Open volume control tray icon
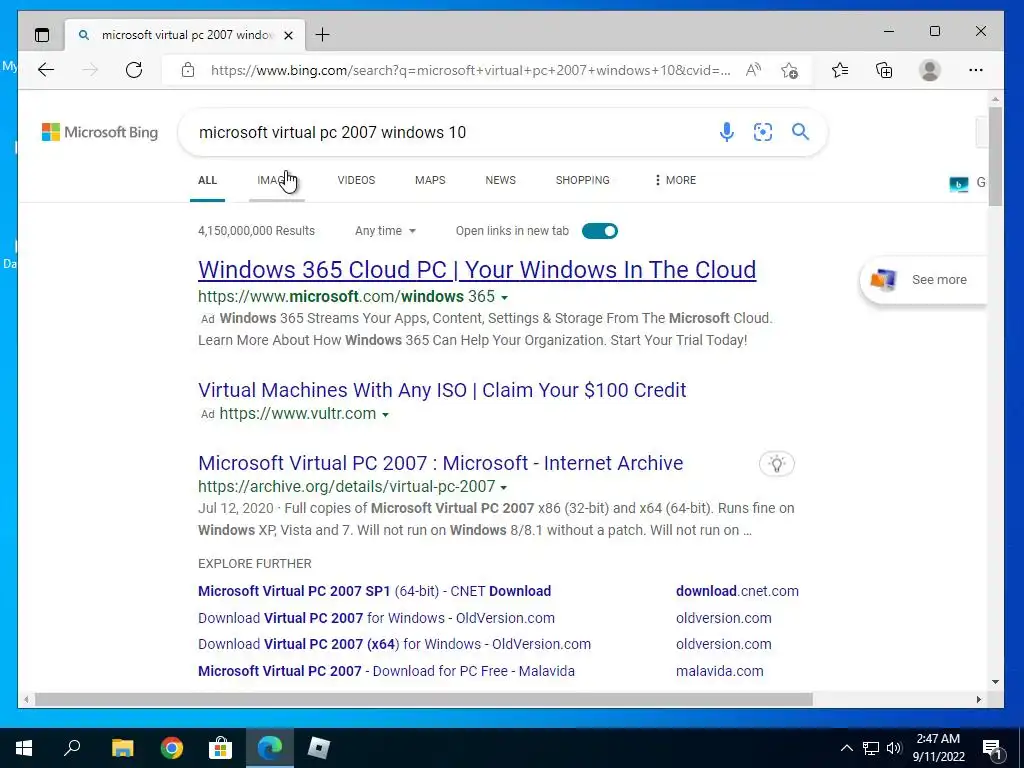1024x768 pixels. coord(894,748)
